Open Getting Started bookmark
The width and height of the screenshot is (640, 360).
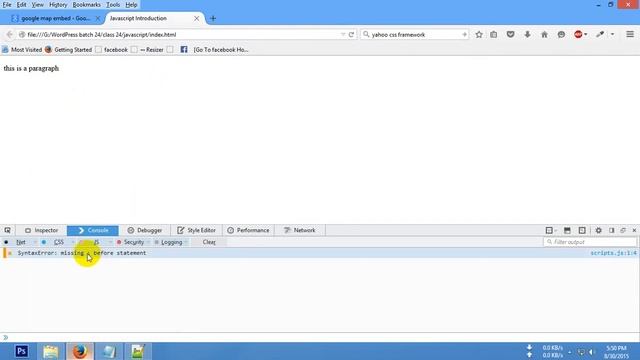69,50
